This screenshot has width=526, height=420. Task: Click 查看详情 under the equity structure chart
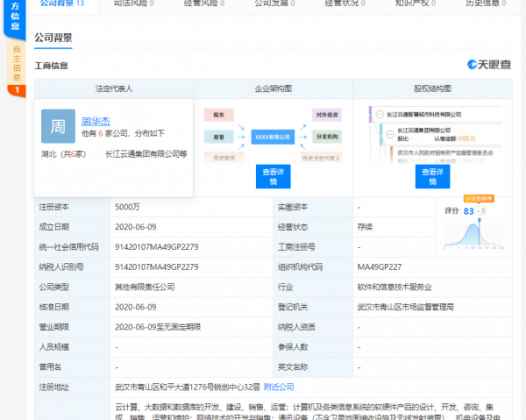pyautogui.click(x=432, y=176)
